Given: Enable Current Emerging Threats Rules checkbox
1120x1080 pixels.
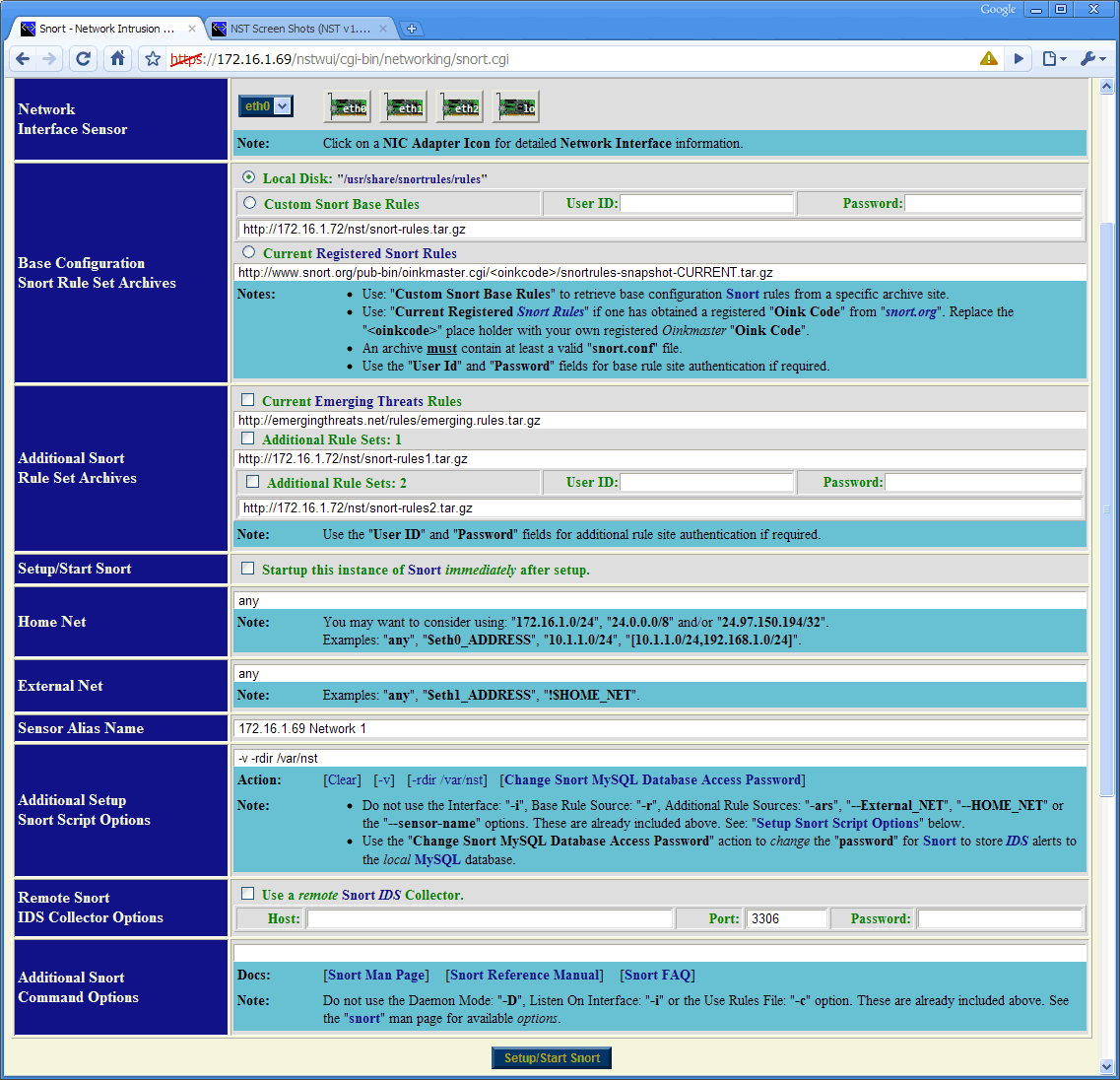Looking at the screenshot, I should point(248,400).
